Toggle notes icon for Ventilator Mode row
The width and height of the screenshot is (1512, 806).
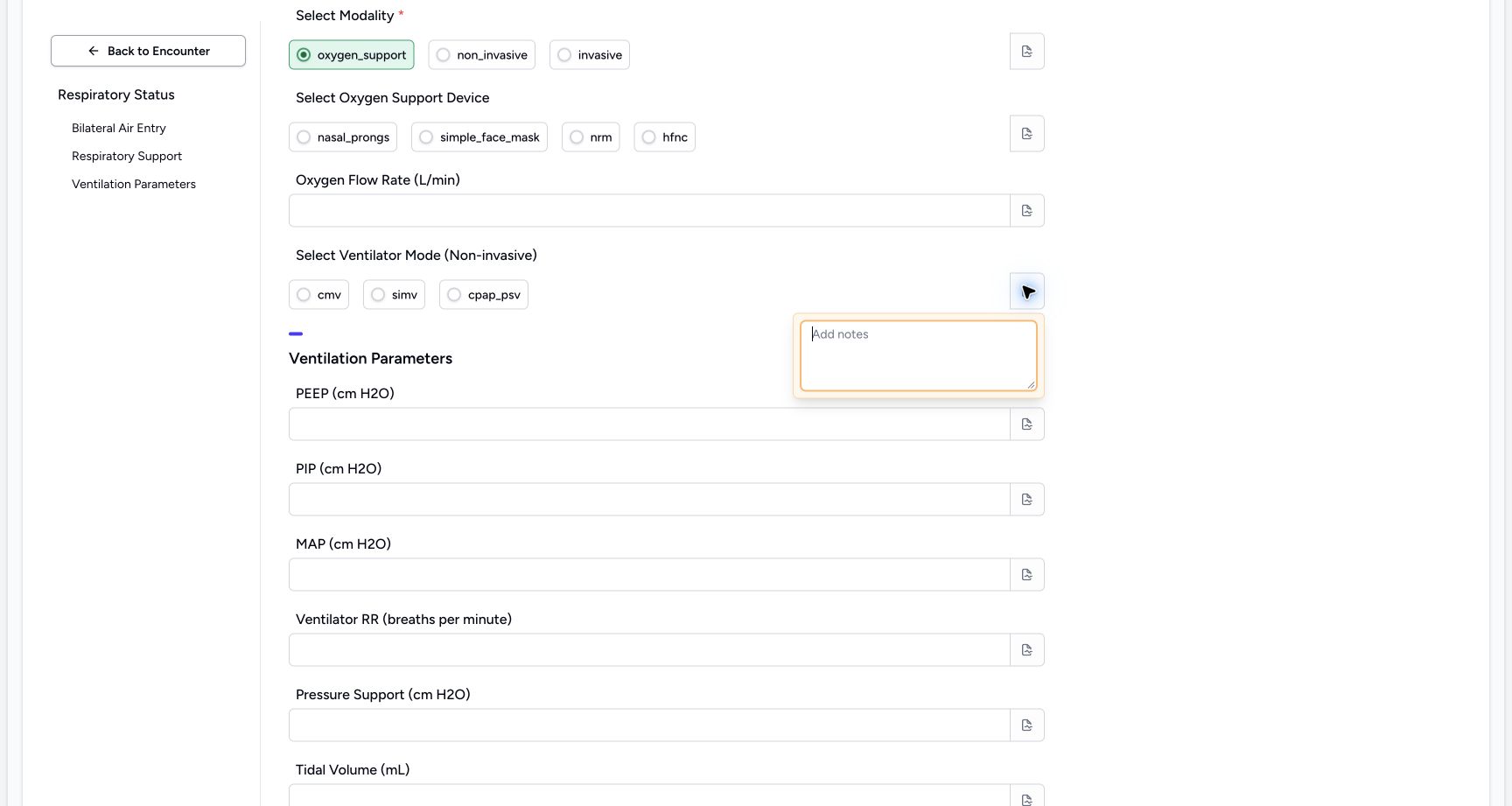point(1026,291)
